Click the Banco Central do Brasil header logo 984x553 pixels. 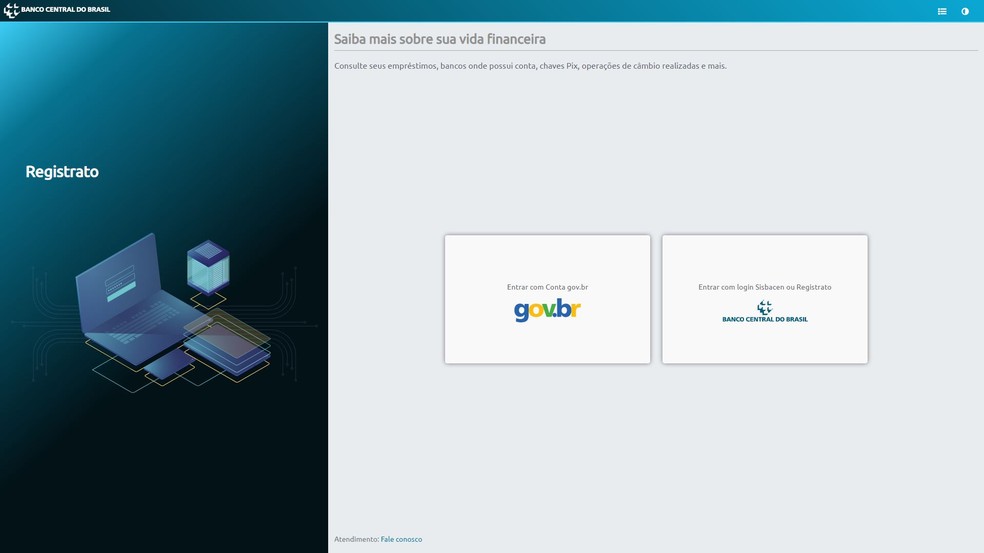click(56, 10)
